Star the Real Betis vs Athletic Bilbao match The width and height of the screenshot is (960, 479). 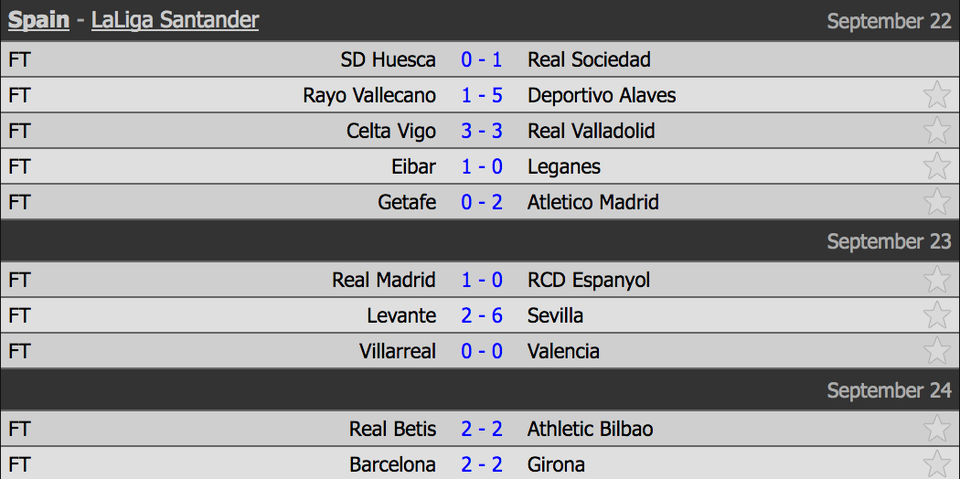coord(937,428)
